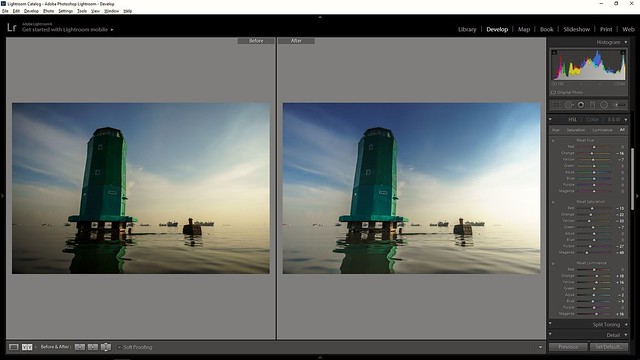Screen dimensions: 640x360
Task: Switch to the Map module
Action: click(x=524, y=29)
